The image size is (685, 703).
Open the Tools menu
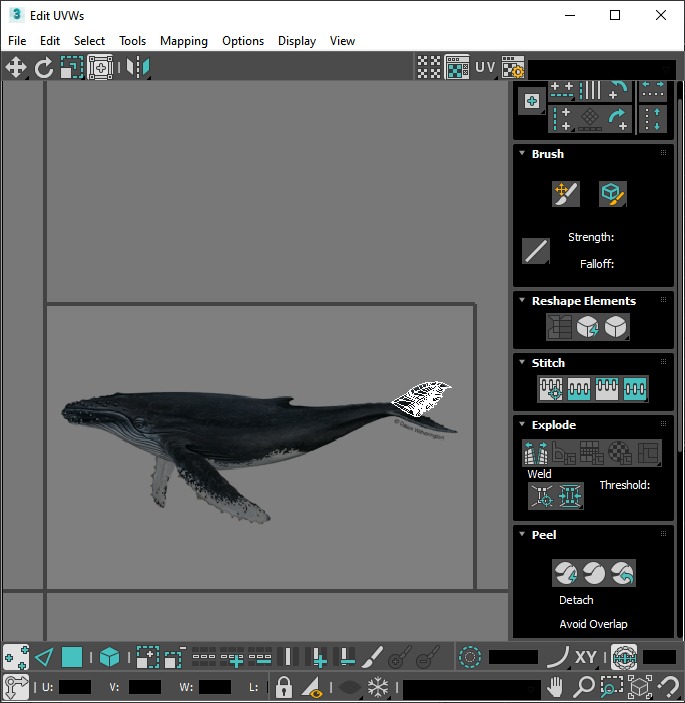coord(132,41)
